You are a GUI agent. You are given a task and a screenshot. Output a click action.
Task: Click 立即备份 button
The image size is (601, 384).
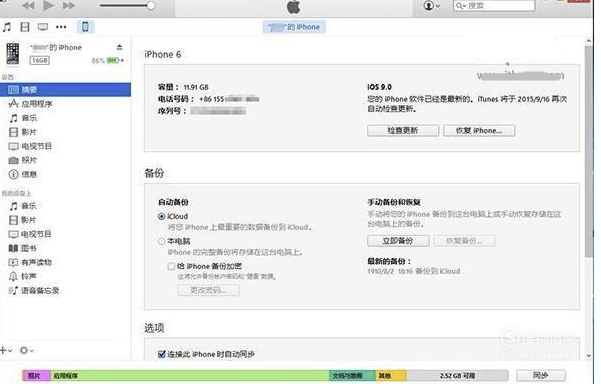[x=398, y=241]
